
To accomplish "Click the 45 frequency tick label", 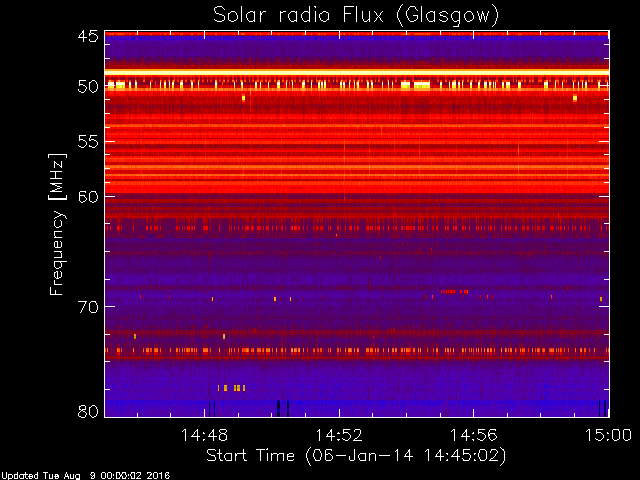I will (x=88, y=36).
